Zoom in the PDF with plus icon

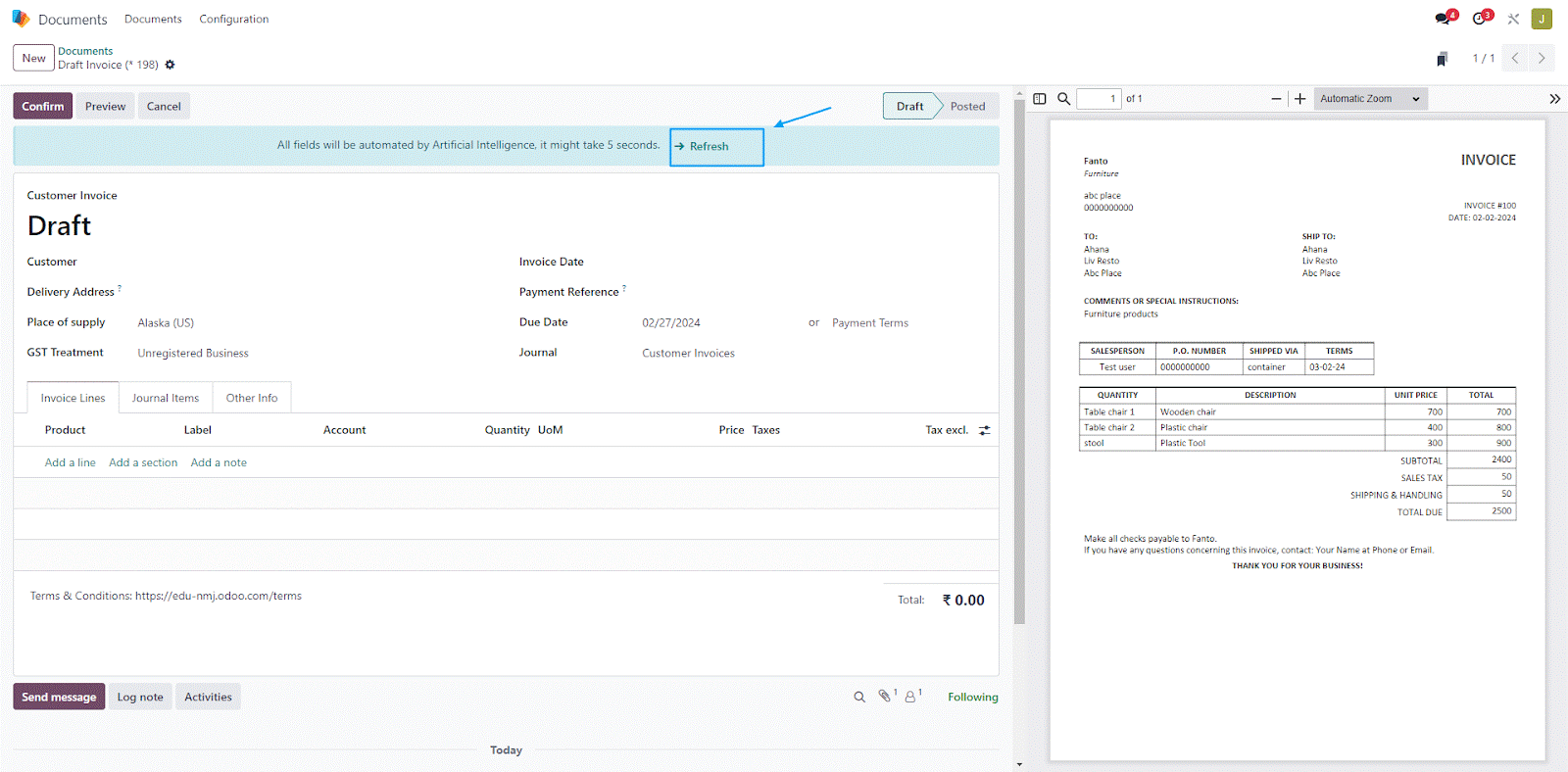[x=1300, y=99]
